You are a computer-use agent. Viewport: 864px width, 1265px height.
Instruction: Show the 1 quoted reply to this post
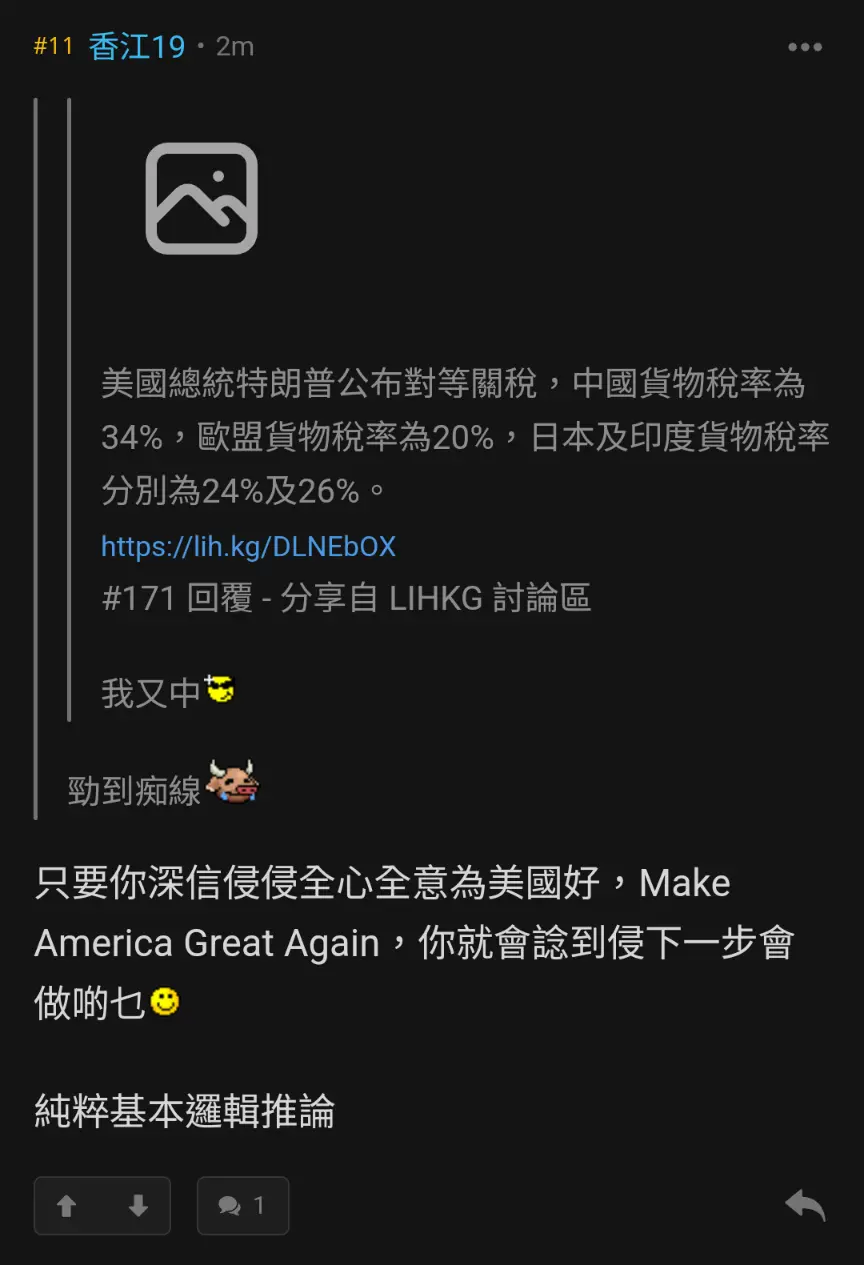click(x=243, y=1206)
